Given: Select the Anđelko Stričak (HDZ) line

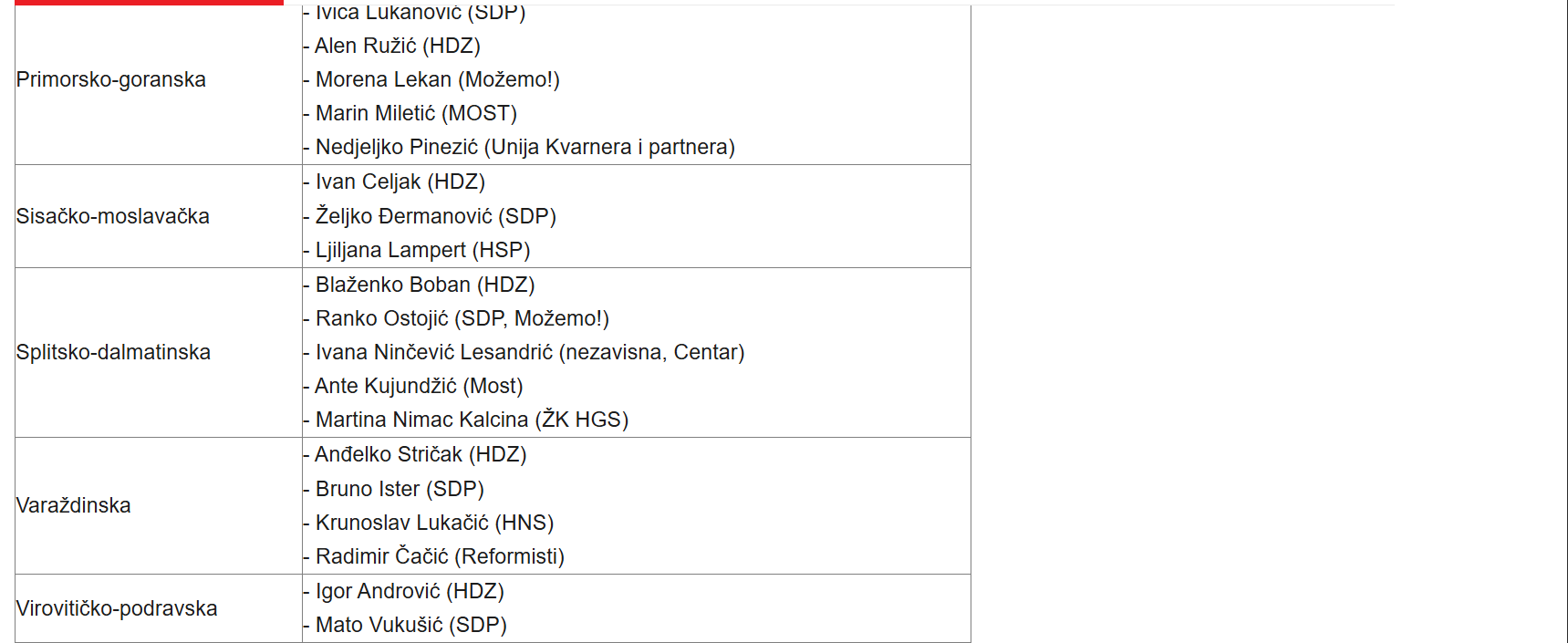Looking at the screenshot, I should [x=421, y=454].
